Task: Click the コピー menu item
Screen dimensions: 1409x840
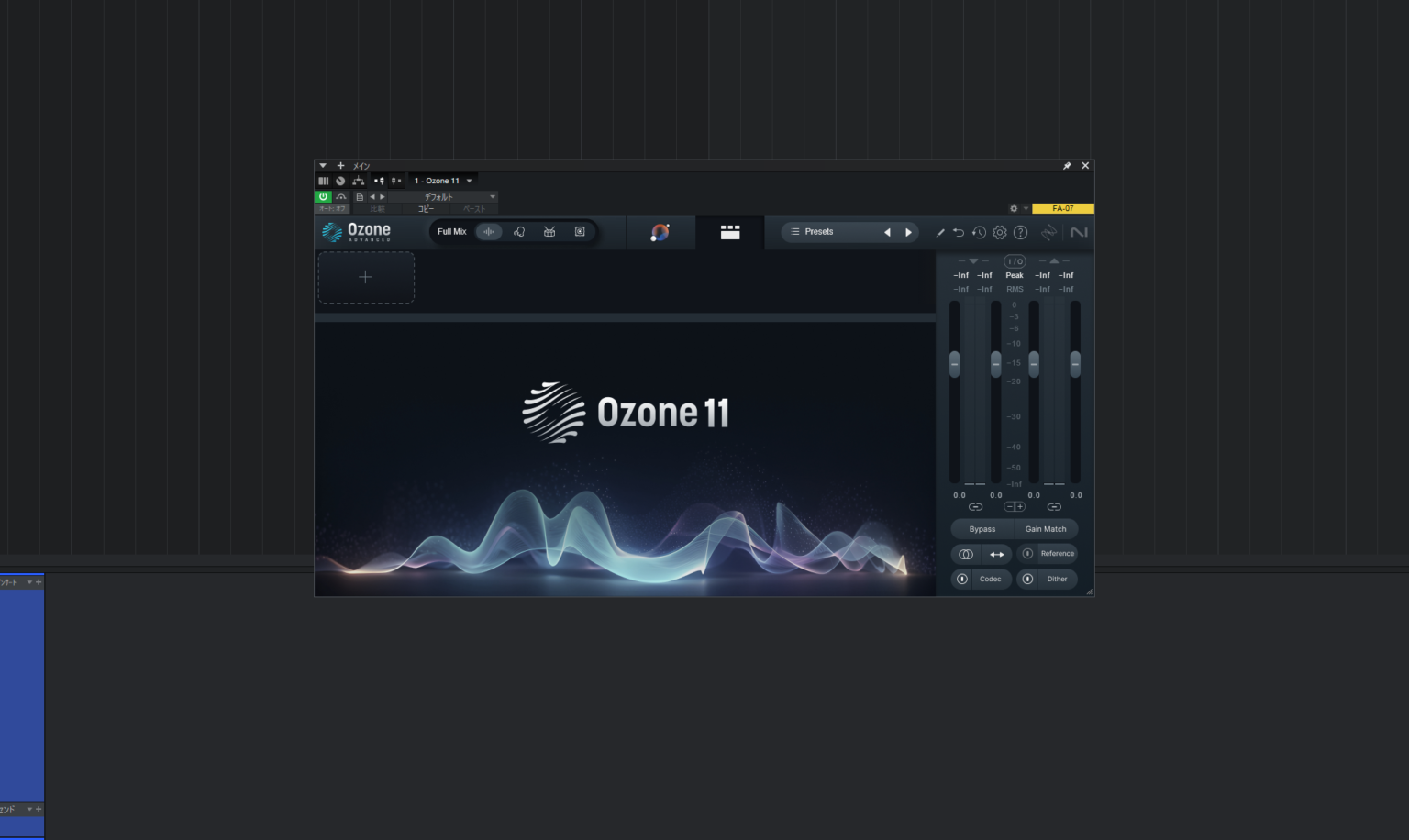Action: (424, 208)
